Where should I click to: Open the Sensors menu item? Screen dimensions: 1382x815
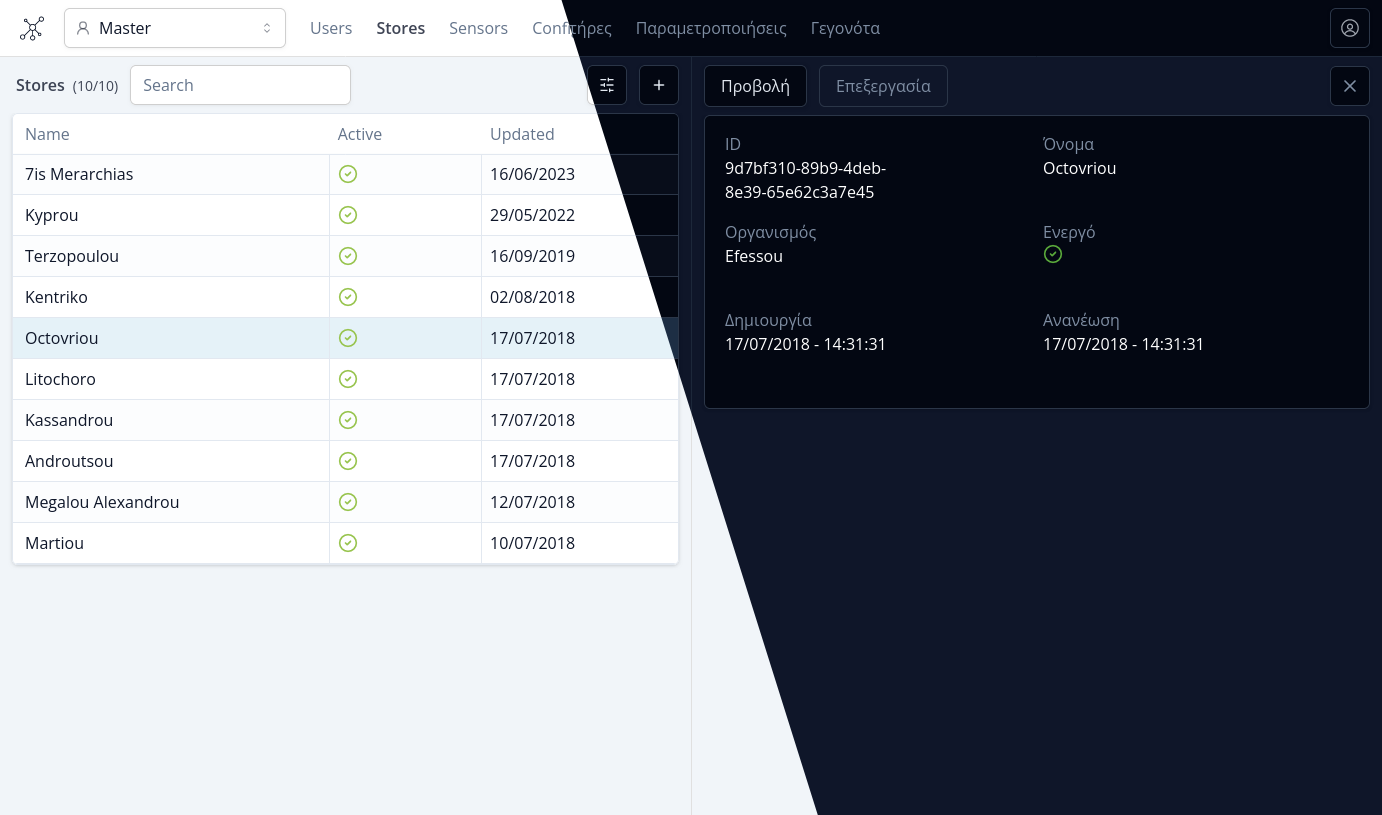tap(478, 28)
